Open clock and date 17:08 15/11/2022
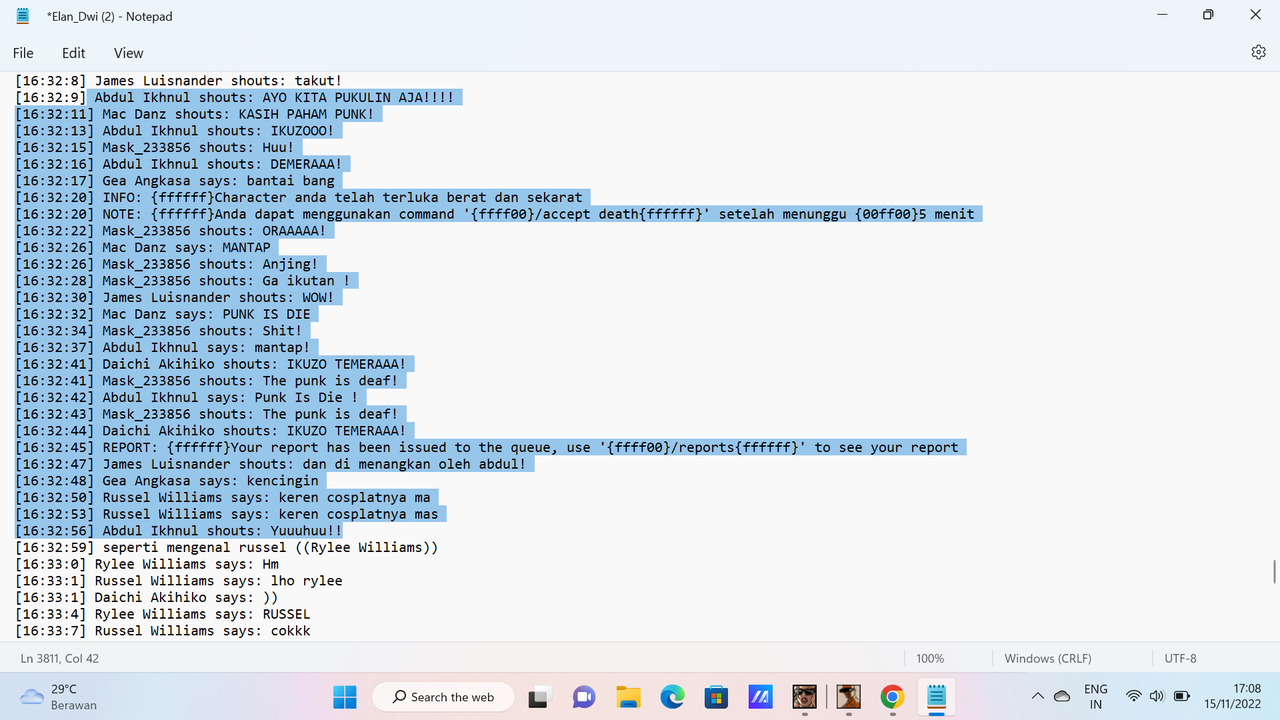This screenshot has width=1280, height=720. (x=1234, y=696)
